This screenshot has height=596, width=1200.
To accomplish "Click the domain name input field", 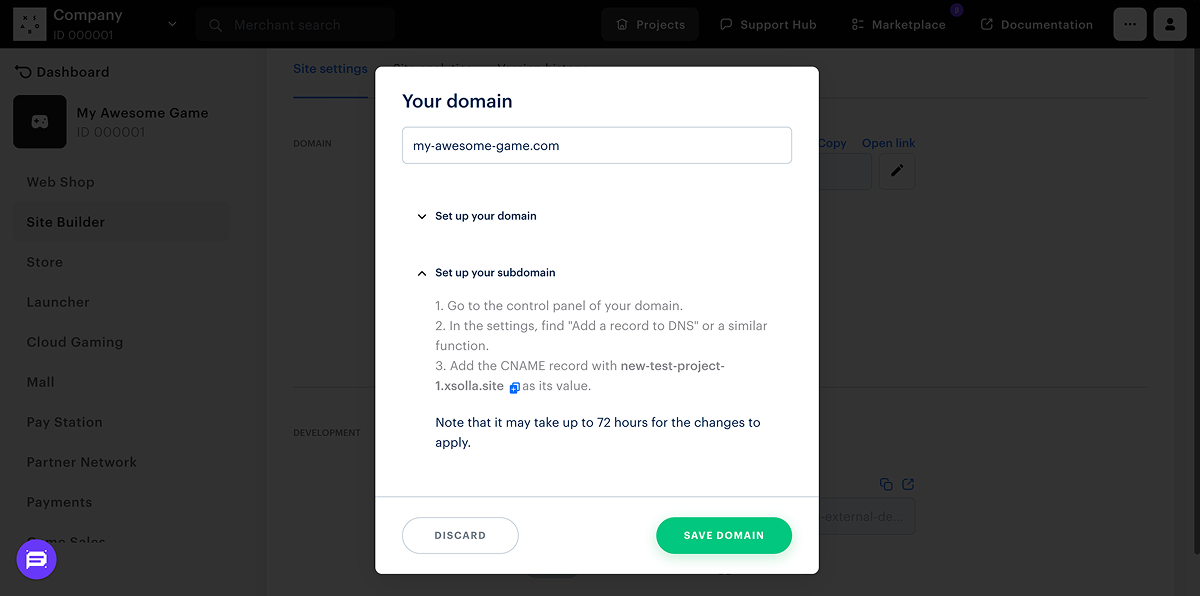I will tap(596, 145).
